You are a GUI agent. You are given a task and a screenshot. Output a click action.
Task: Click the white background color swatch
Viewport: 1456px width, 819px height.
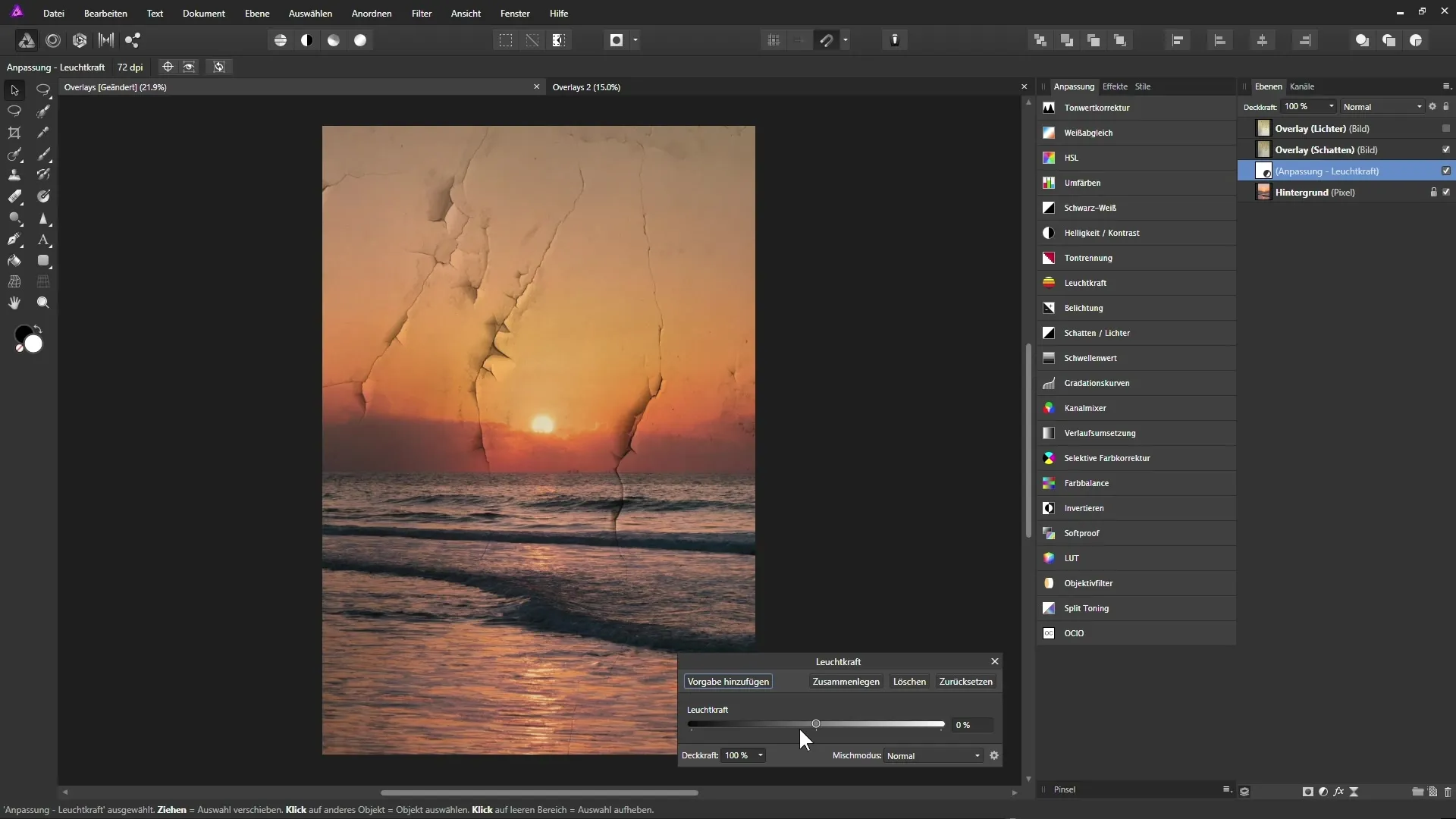(33, 345)
